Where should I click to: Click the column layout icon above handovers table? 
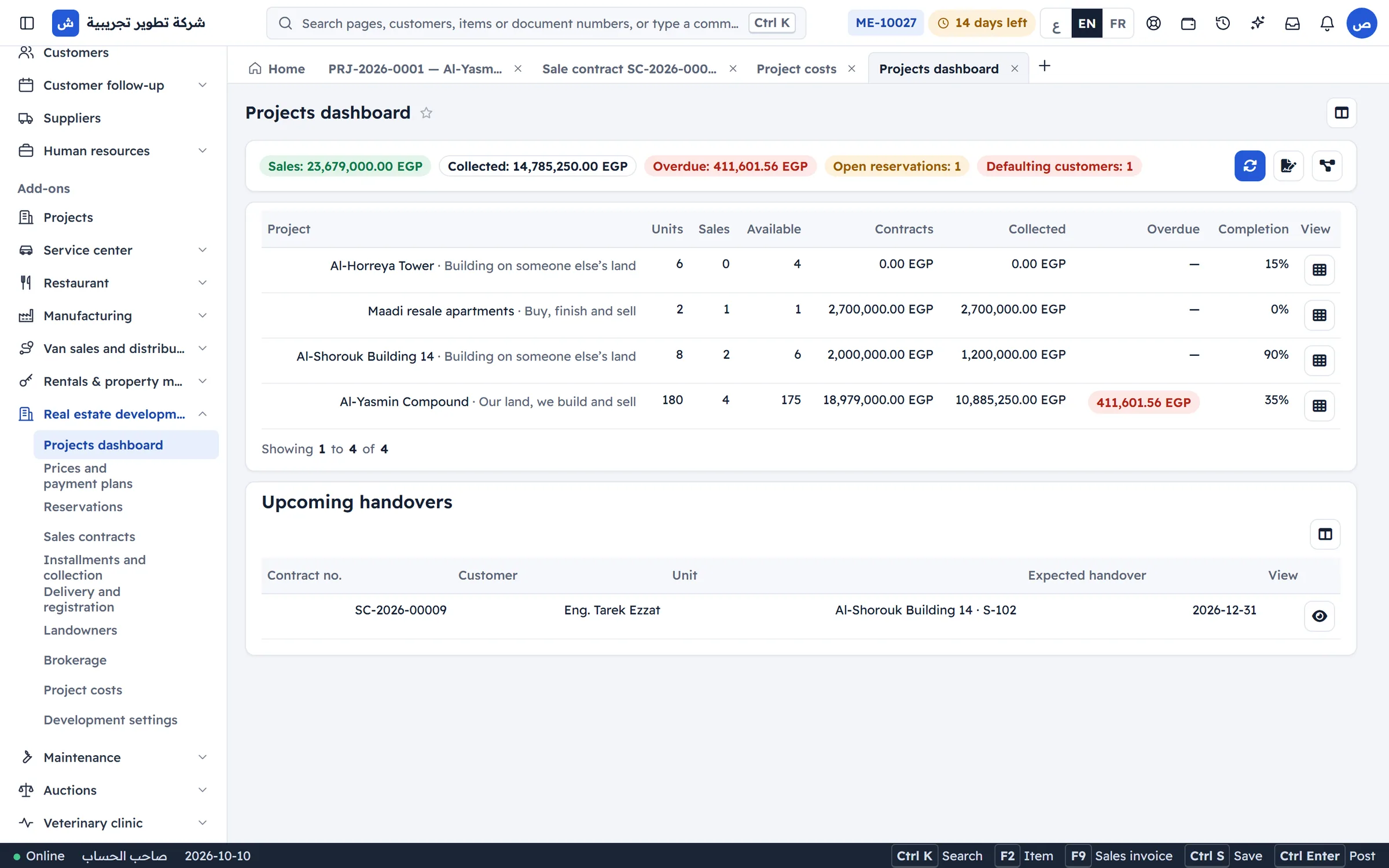(1325, 534)
